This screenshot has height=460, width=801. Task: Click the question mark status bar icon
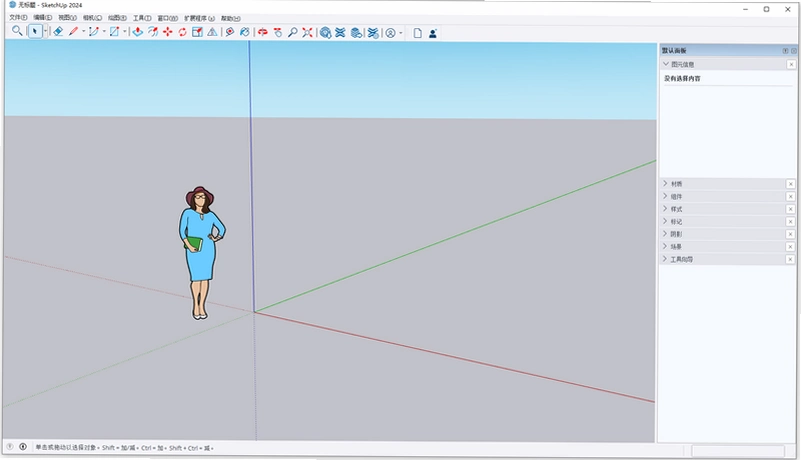point(10,447)
